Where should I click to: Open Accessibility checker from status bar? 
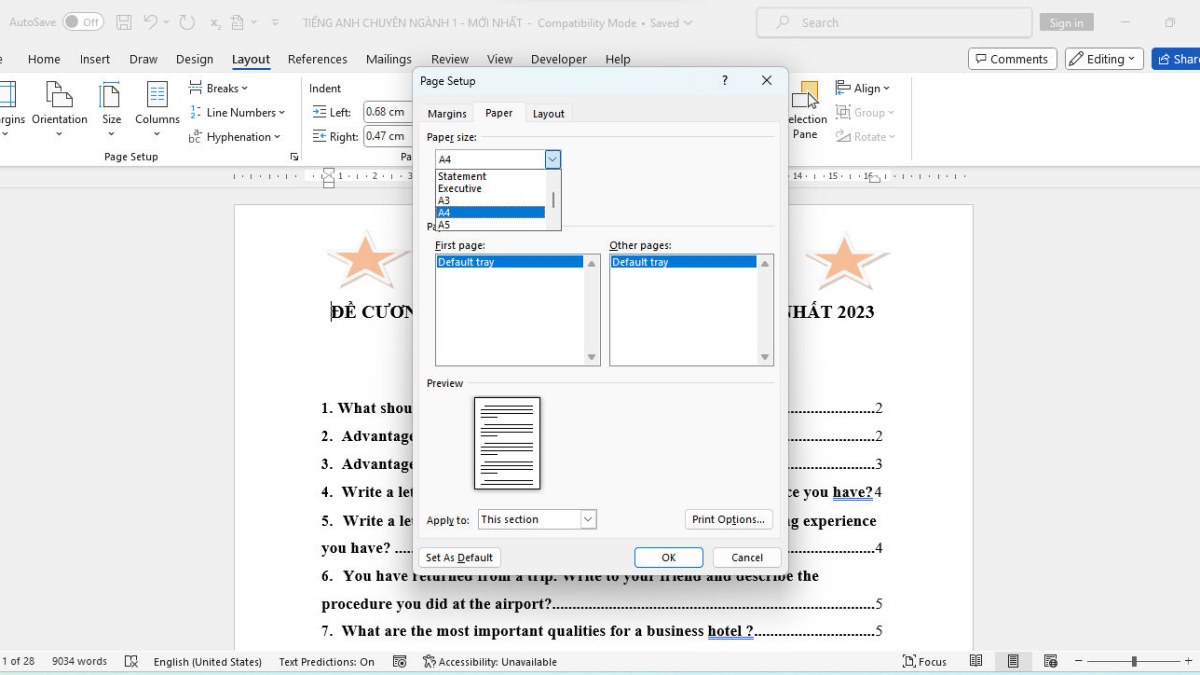490,661
